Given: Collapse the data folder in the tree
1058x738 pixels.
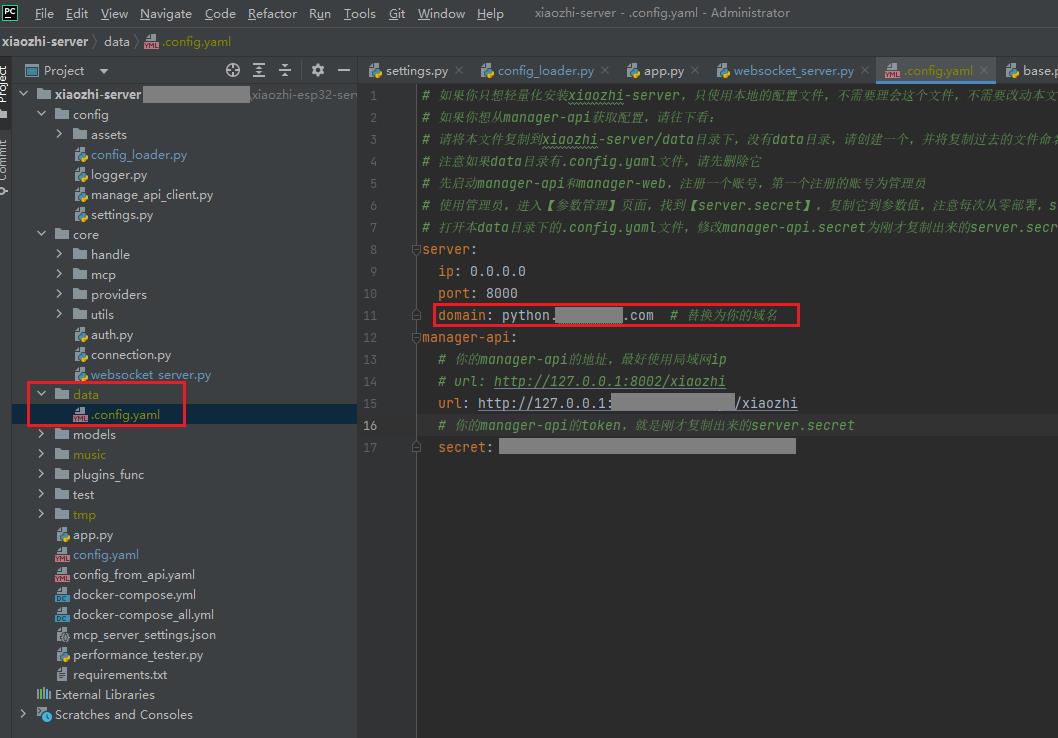Looking at the screenshot, I should pos(41,394).
